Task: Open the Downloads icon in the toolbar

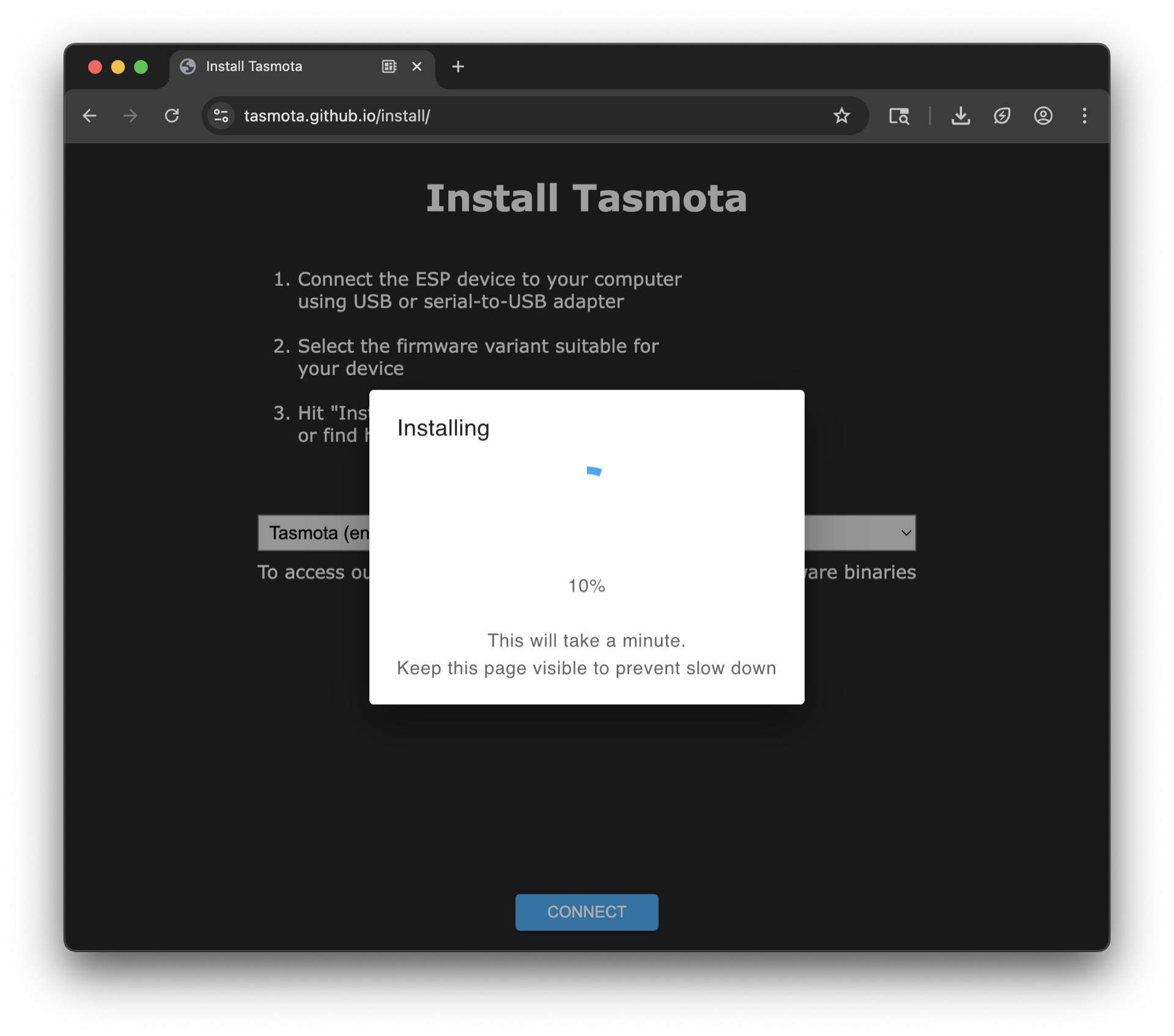Action: (961, 116)
